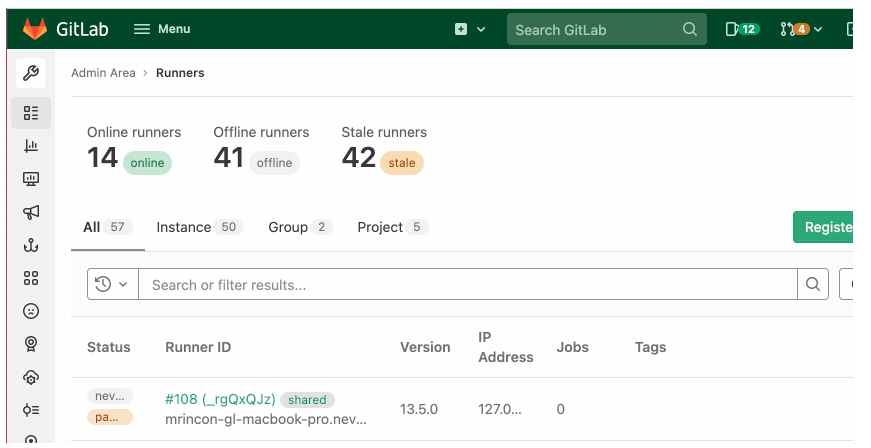Screen dimensions: 871x448
Task: Click the Runners breadcrumb
Action: pos(180,73)
